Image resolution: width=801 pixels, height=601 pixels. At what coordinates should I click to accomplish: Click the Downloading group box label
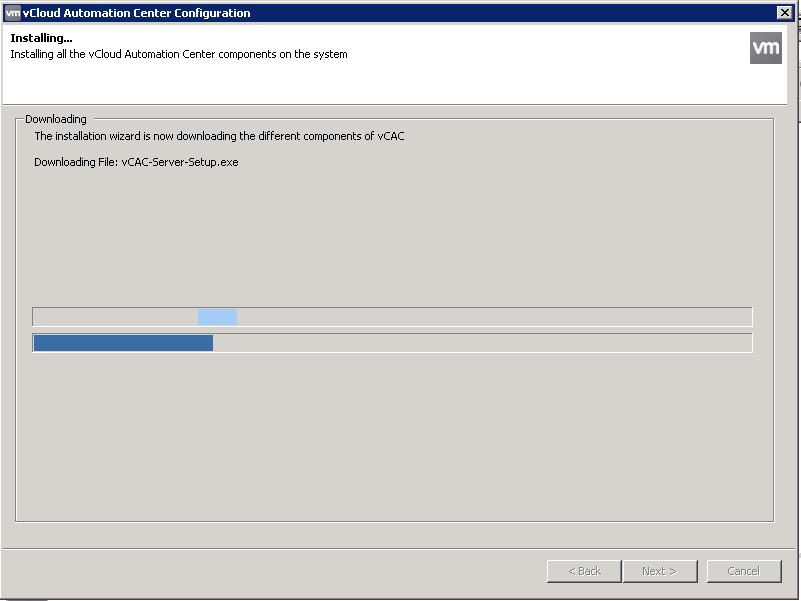click(56, 119)
